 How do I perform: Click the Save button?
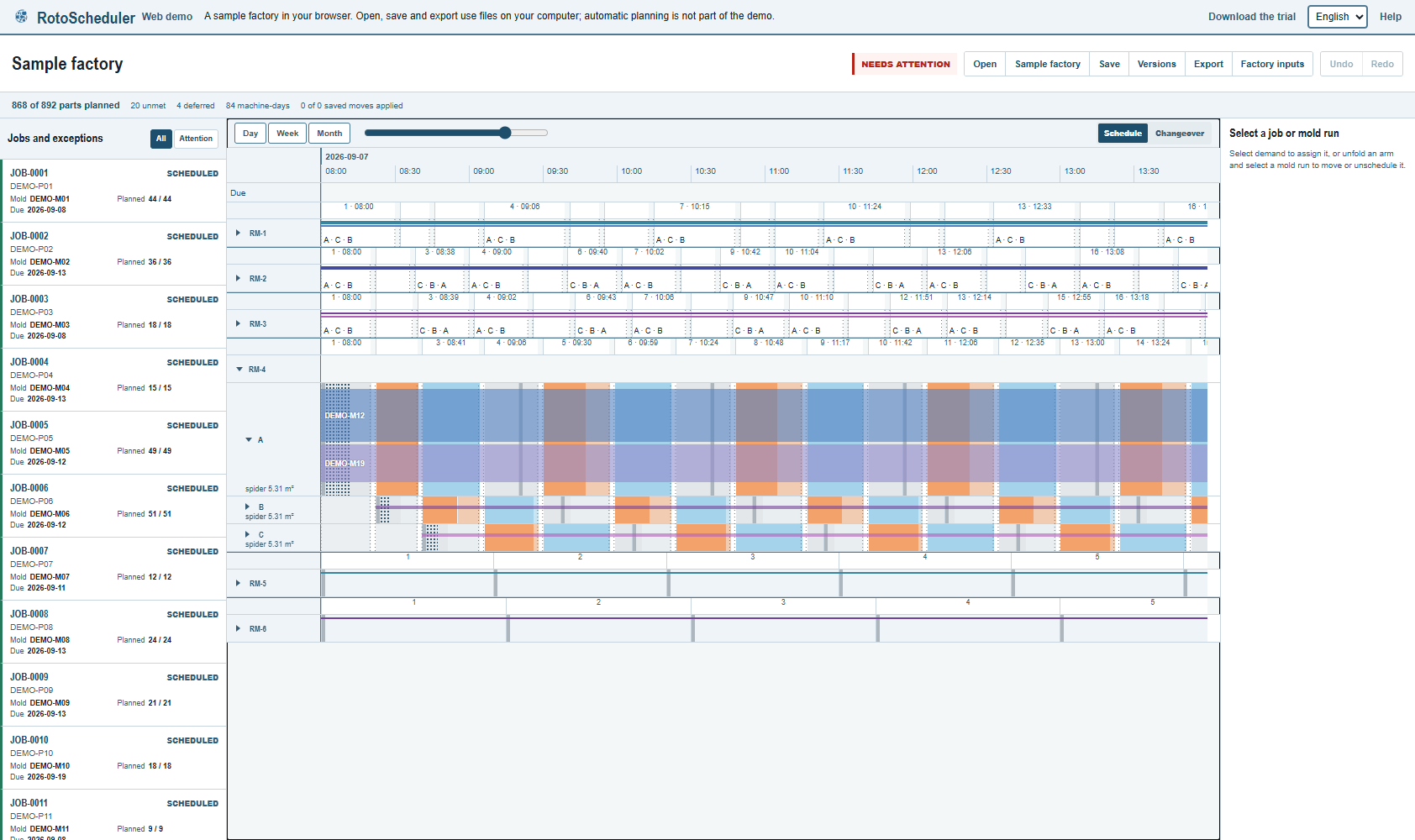[1109, 64]
